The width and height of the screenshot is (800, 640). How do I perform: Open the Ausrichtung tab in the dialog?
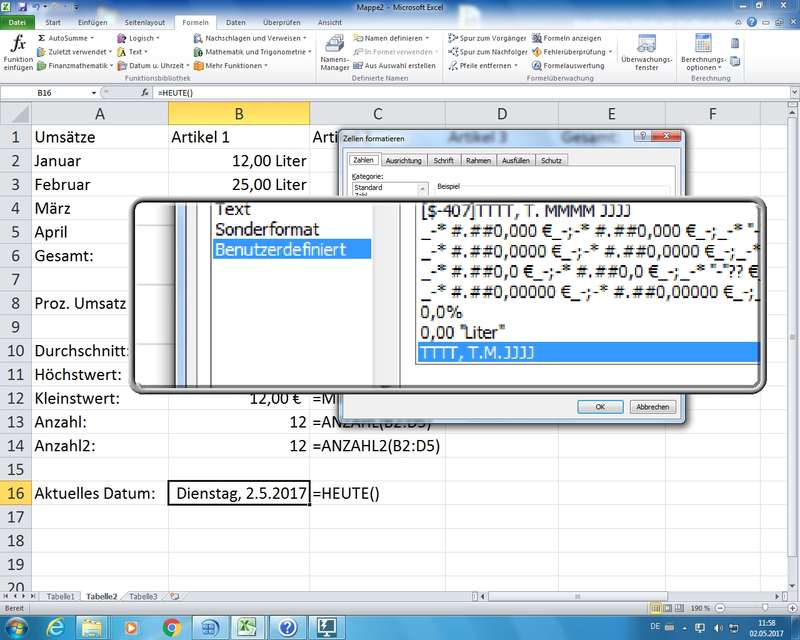click(403, 160)
